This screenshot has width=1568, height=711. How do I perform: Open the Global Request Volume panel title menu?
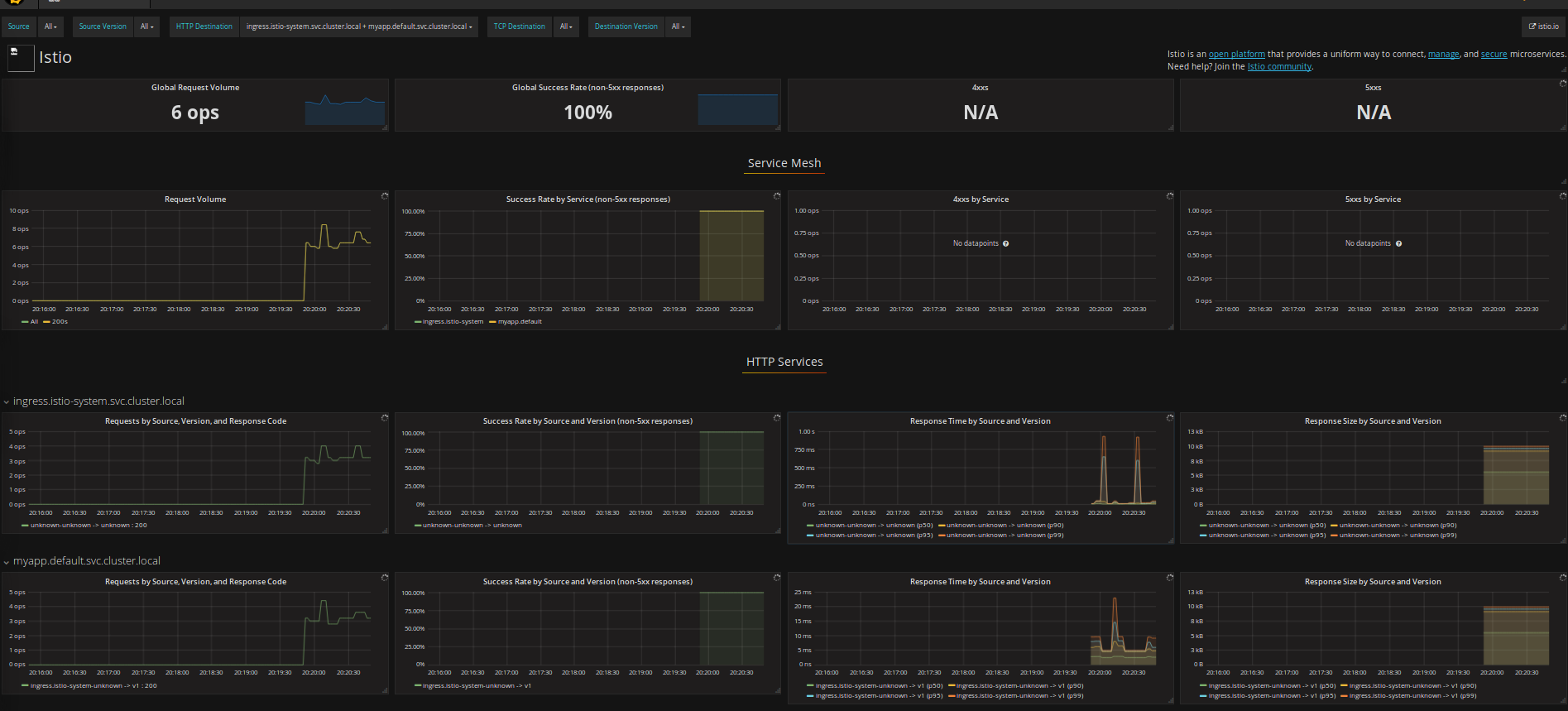coord(195,88)
